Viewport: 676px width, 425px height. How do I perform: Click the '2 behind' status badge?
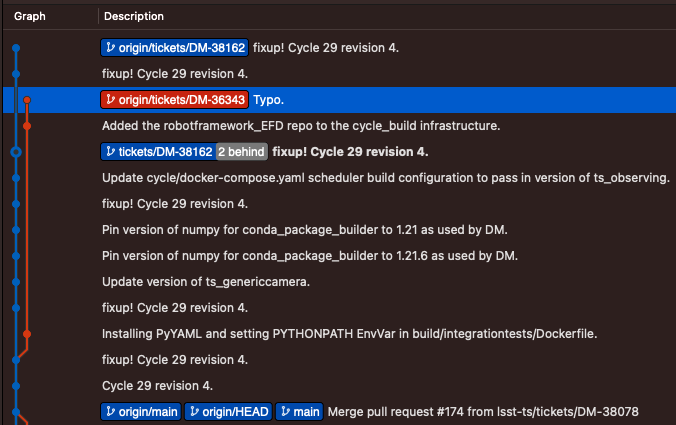pos(241,152)
